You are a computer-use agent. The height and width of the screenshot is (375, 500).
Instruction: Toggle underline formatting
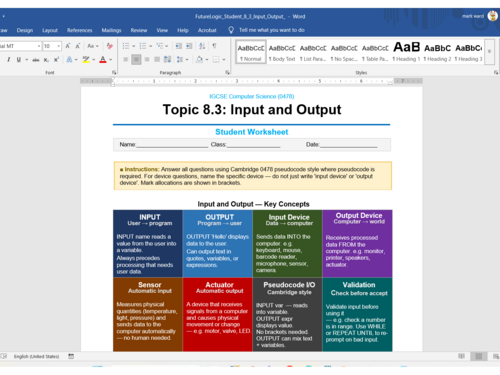19,60
